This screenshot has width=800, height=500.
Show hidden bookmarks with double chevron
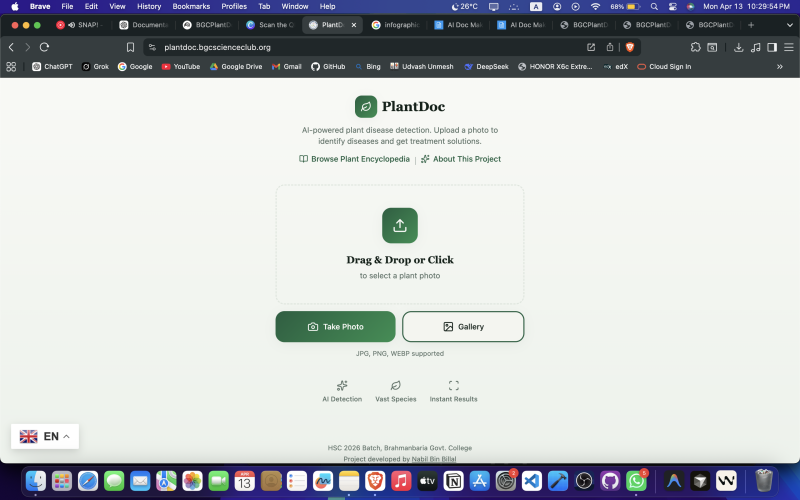click(780, 67)
